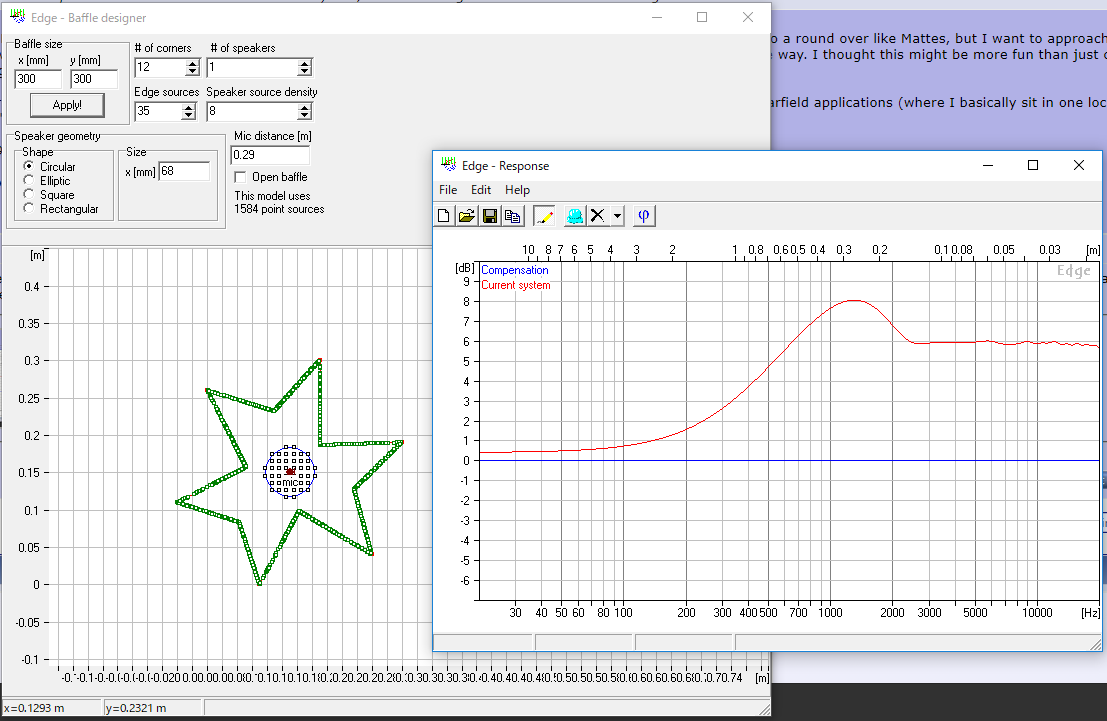Copy response data with the copy icon

[513, 216]
